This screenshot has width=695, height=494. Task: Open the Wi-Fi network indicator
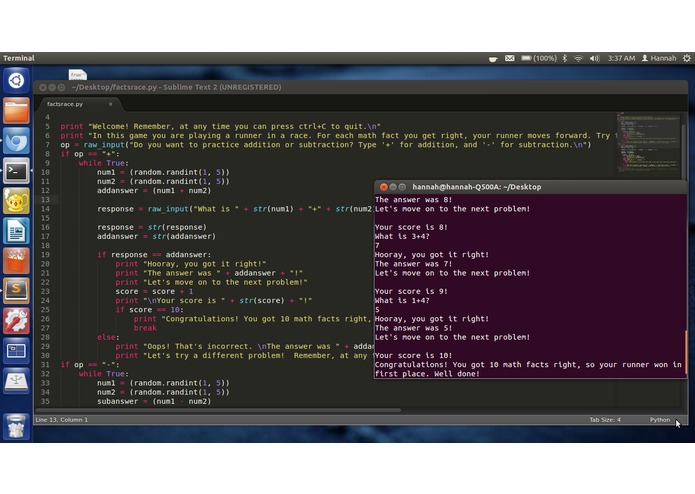[578, 58]
